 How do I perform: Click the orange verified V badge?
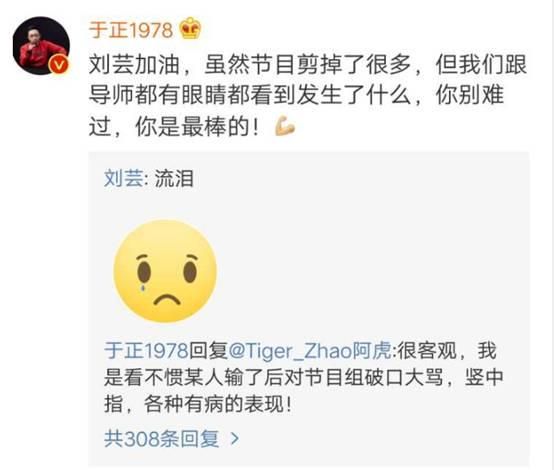[59, 65]
